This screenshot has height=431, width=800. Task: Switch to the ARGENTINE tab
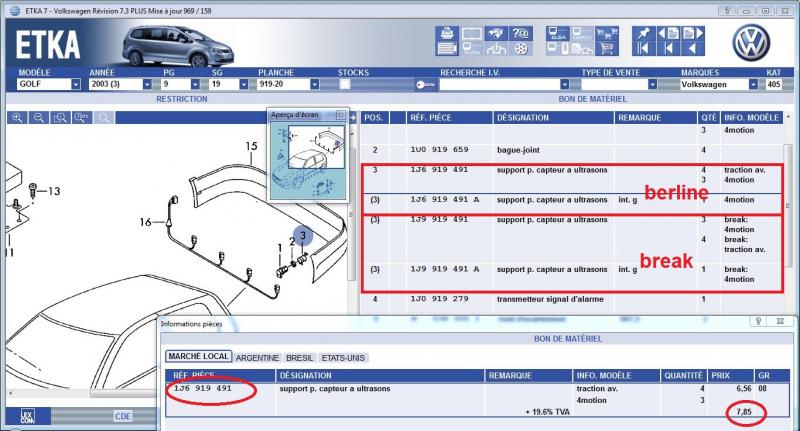tap(257, 358)
